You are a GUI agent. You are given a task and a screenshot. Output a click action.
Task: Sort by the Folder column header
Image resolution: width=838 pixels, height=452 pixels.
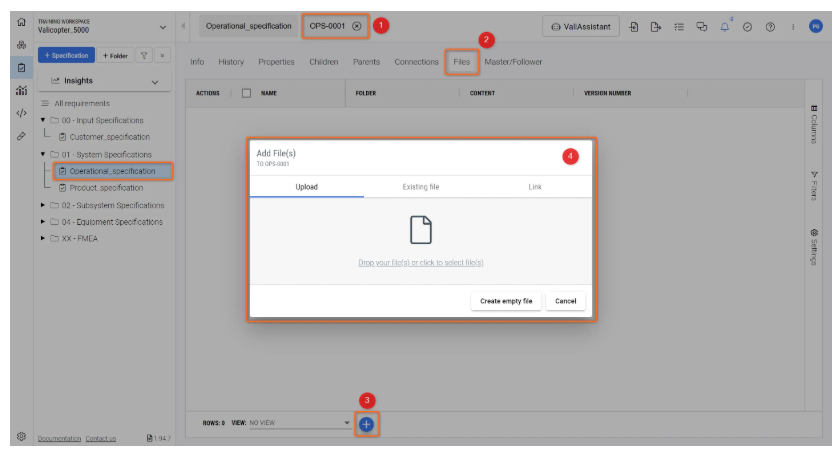point(366,93)
